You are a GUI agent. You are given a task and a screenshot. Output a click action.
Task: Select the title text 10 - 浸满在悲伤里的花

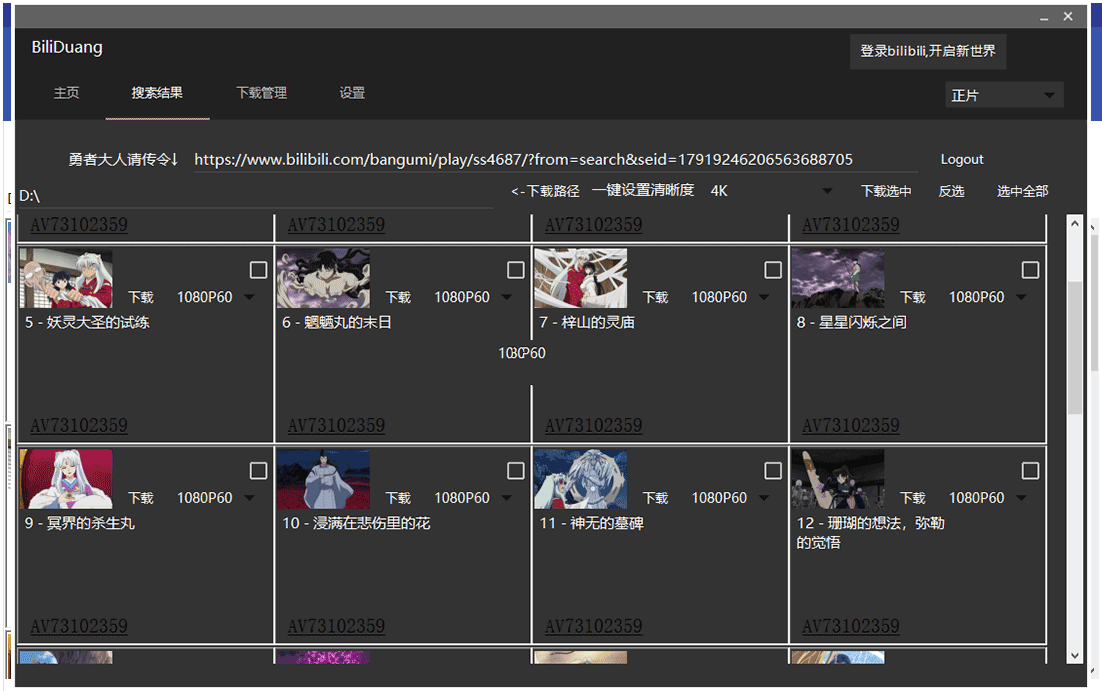tap(356, 523)
